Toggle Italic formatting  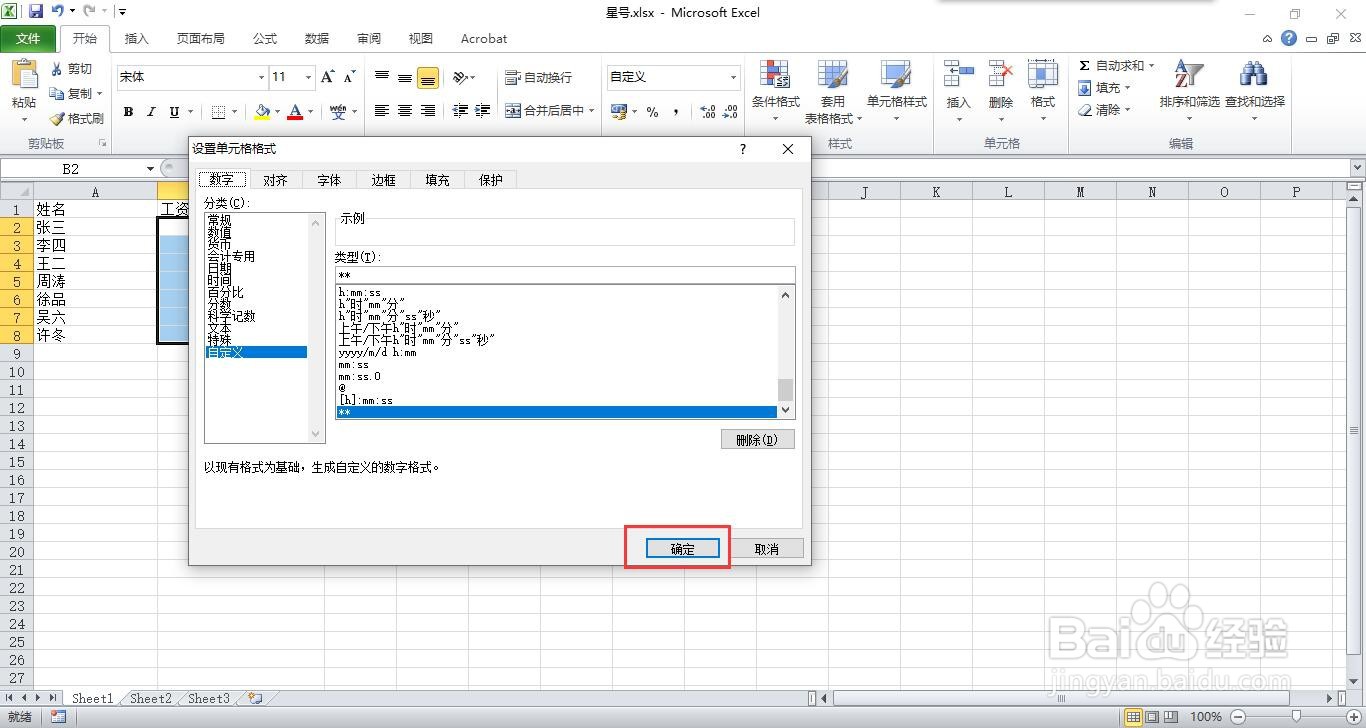coord(151,112)
